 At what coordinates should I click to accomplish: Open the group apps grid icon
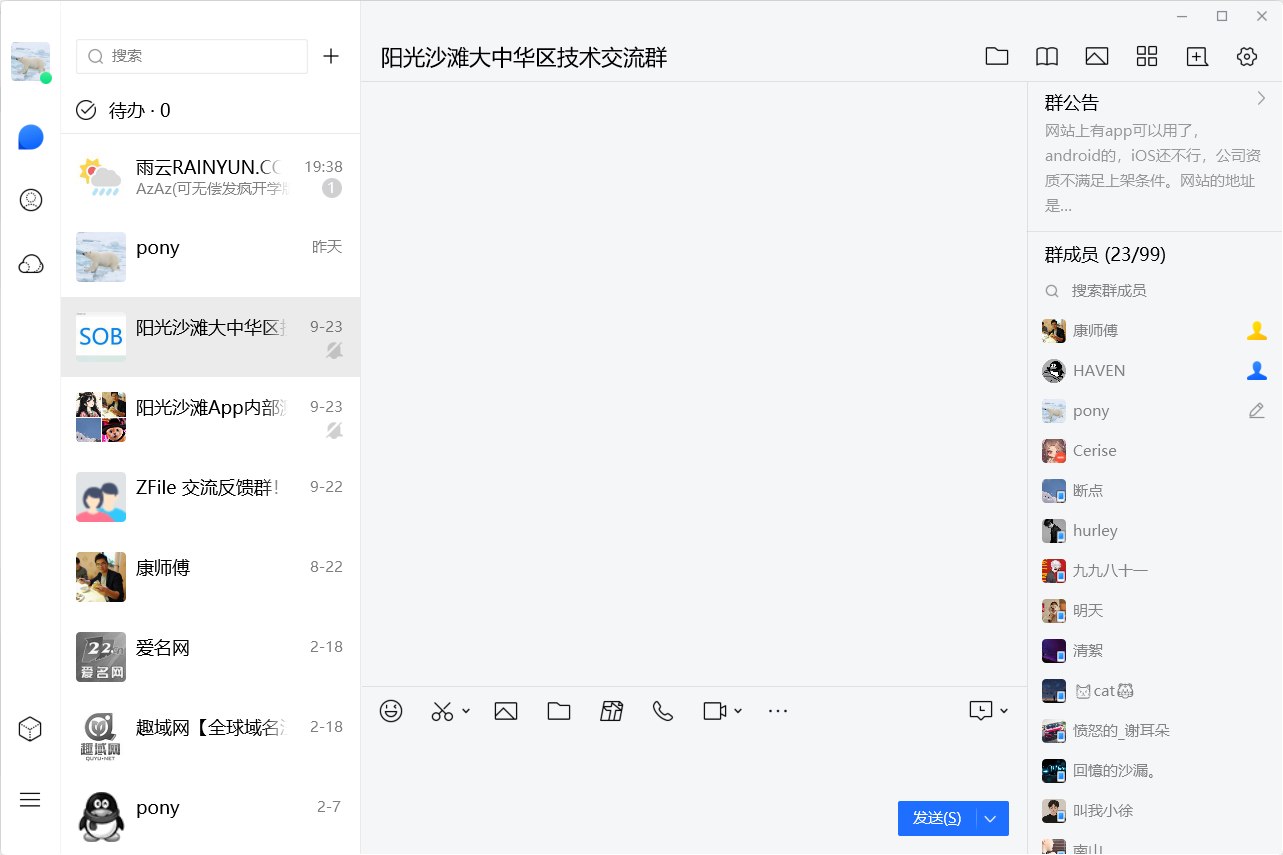point(1147,57)
